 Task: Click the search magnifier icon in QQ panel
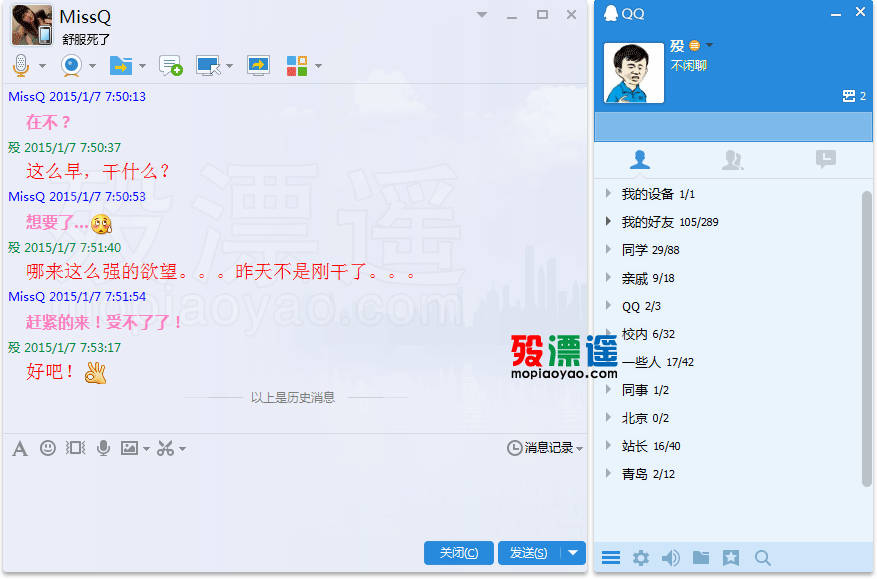point(762,557)
